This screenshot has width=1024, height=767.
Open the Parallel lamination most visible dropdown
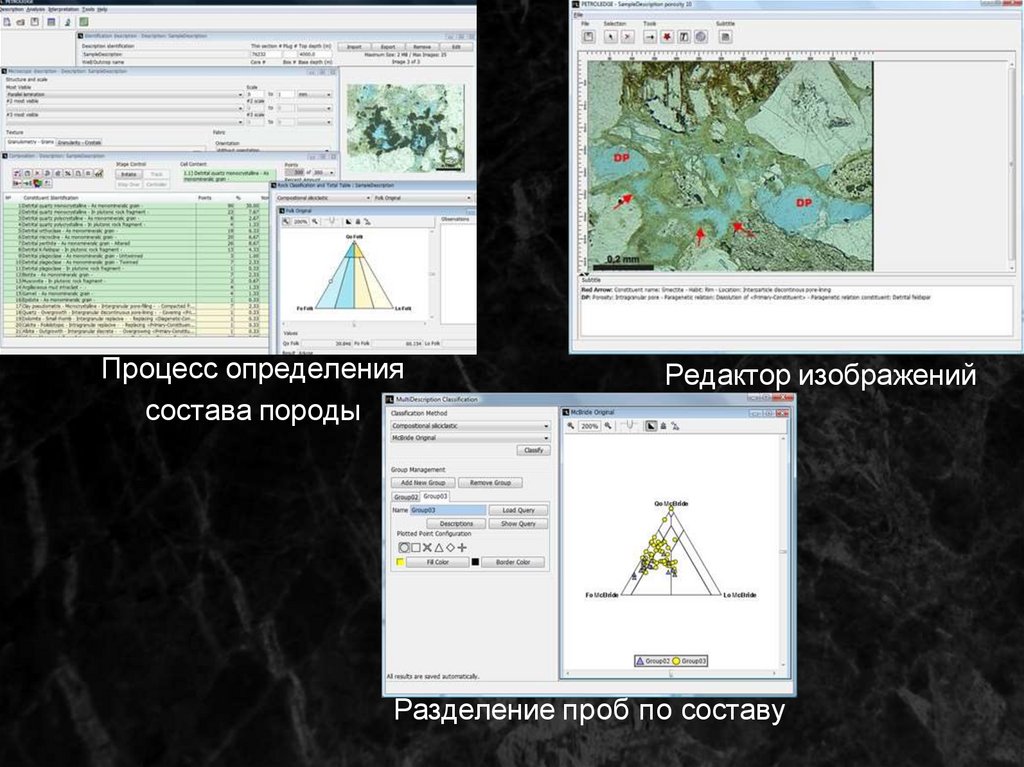pyautogui.click(x=124, y=95)
